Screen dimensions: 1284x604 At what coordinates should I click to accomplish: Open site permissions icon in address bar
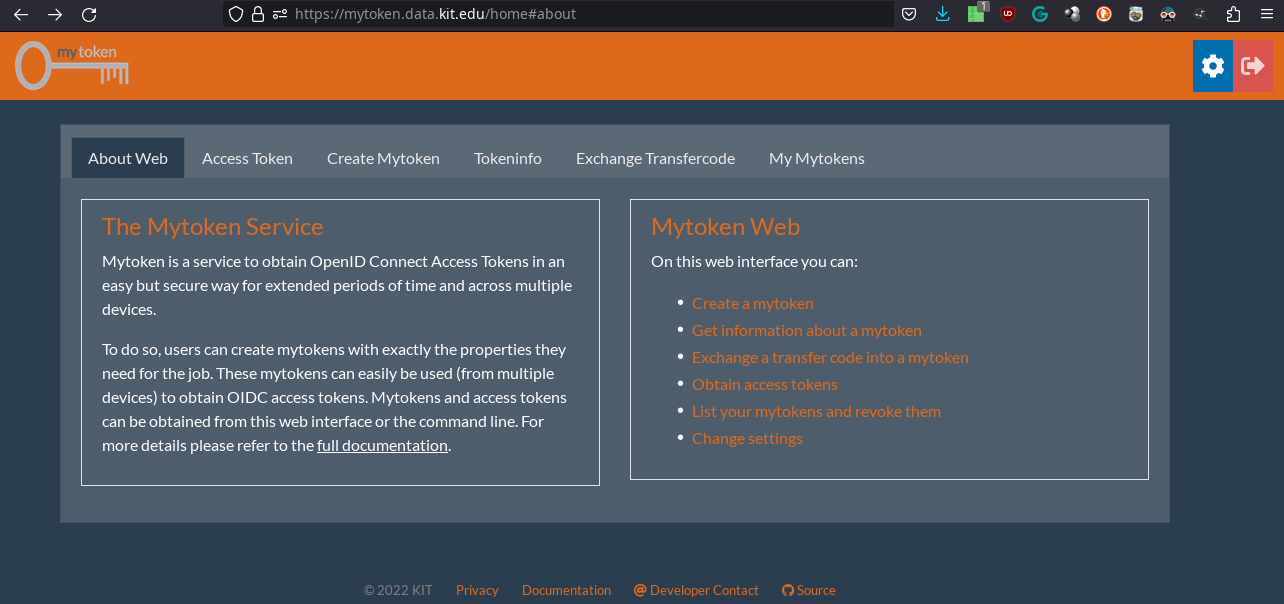click(280, 14)
